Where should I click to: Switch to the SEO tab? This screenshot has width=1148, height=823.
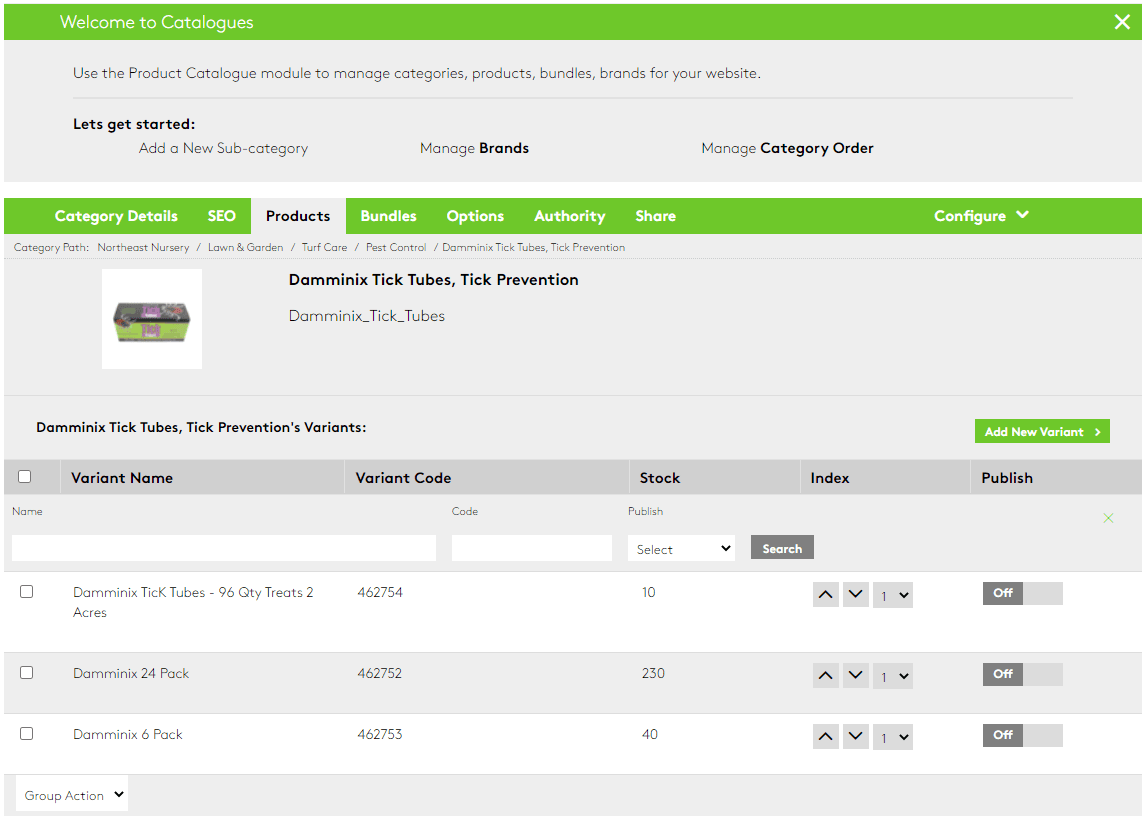[x=221, y=215]
